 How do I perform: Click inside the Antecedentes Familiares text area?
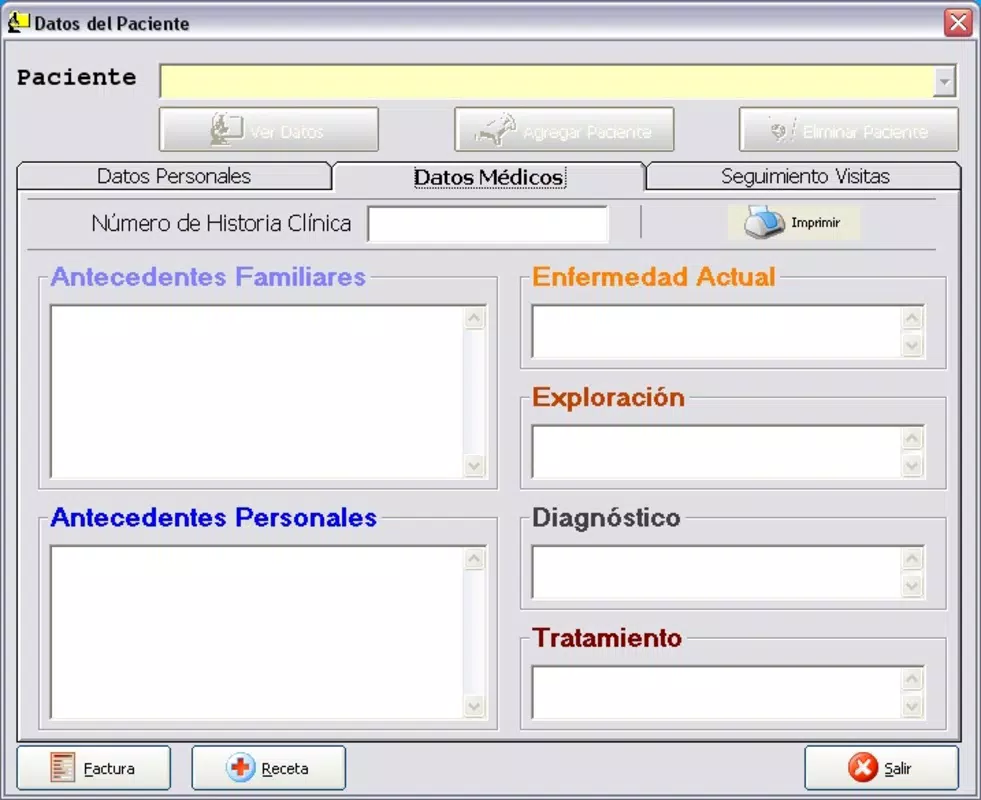[257, 392]
